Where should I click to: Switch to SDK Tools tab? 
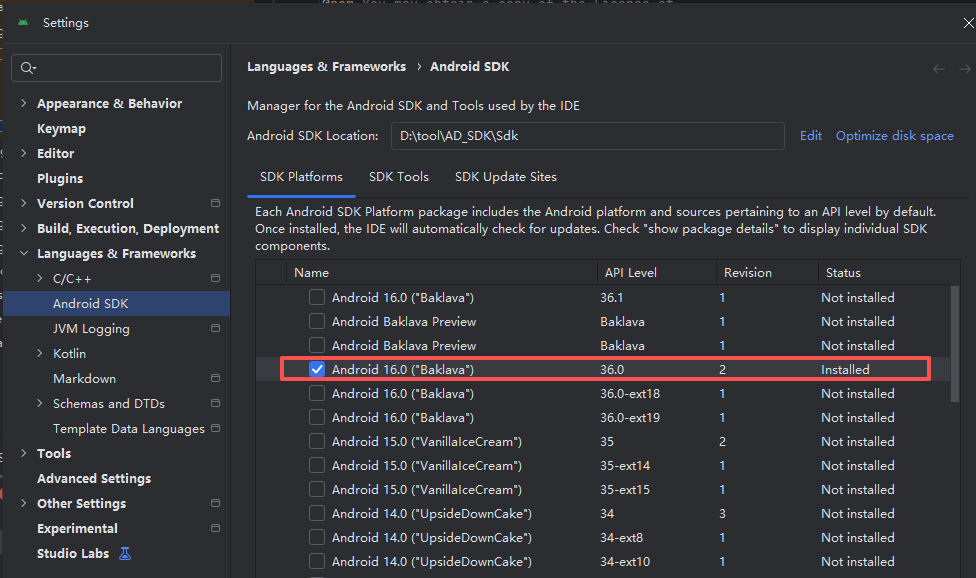click(x=399, y=177)
